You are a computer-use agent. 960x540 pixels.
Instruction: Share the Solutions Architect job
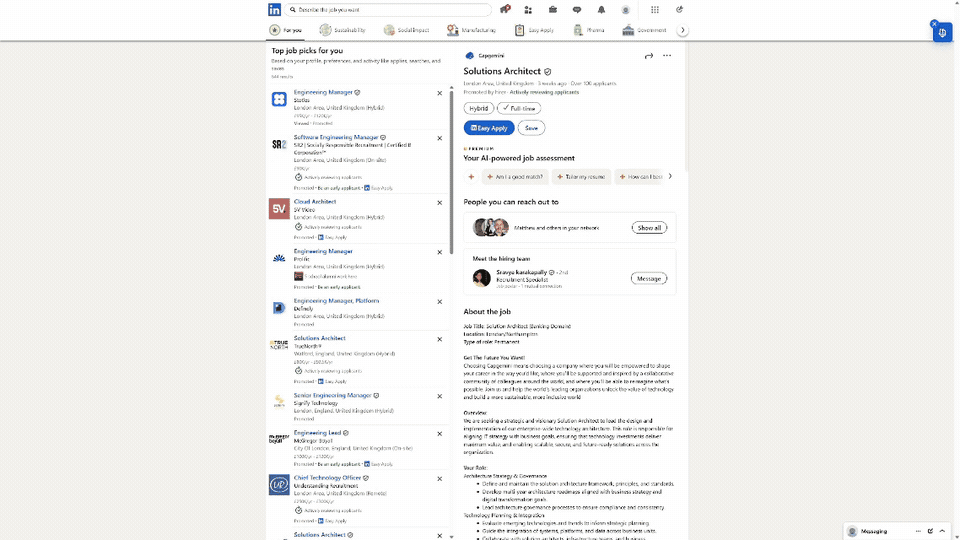pos(648,56)
